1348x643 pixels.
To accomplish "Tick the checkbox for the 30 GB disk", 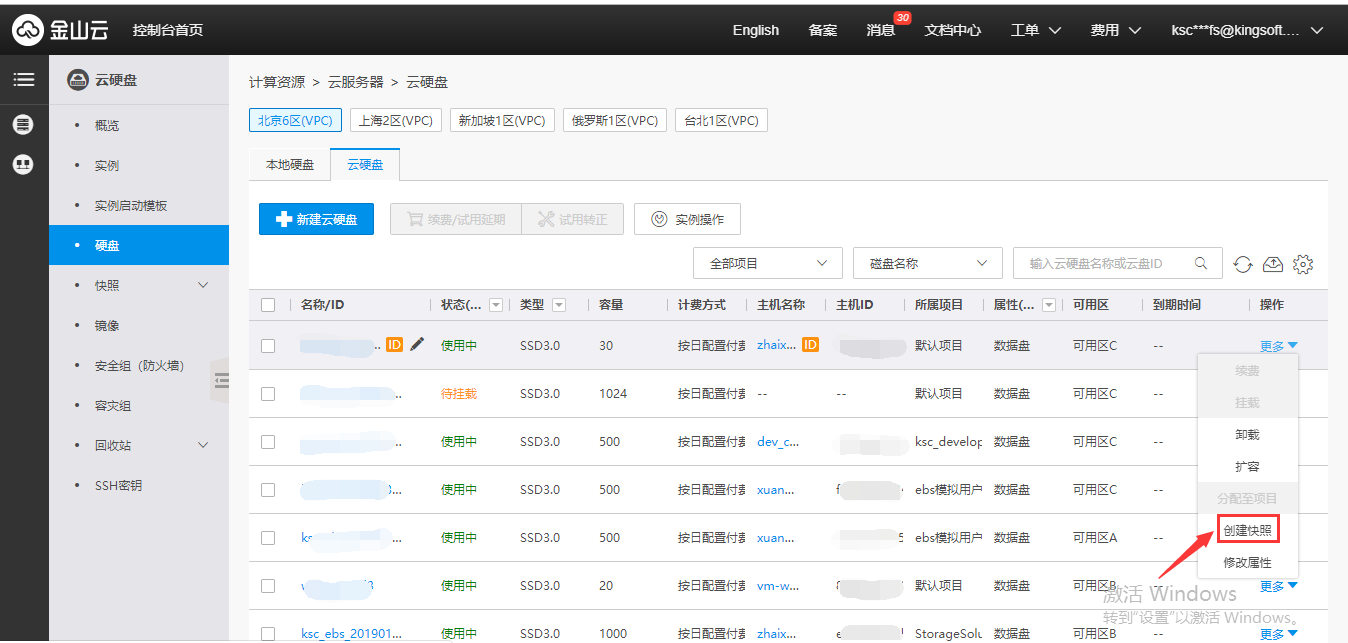I will click(x=268, y=345).
